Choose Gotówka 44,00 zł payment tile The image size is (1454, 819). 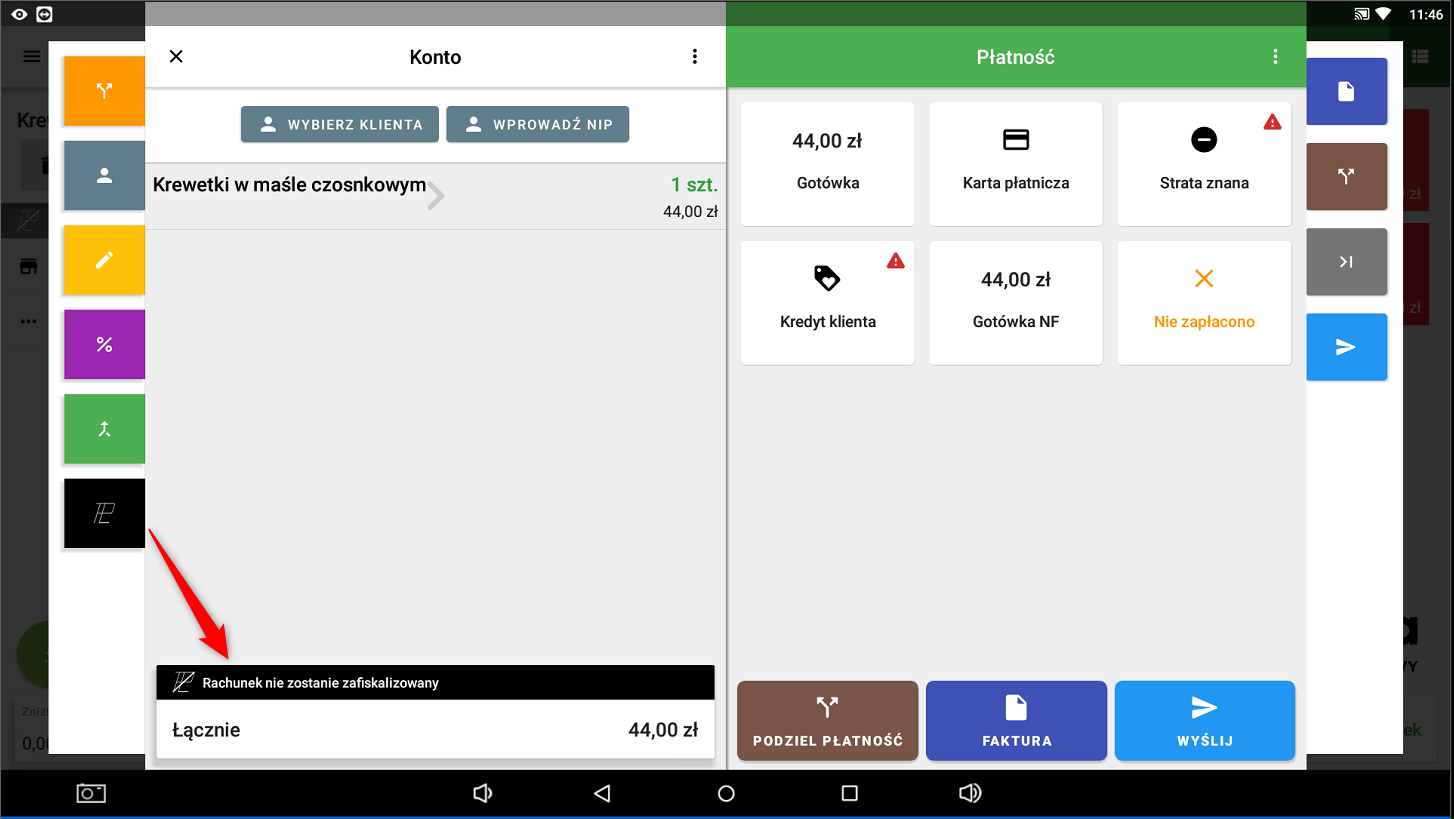point(827,164)
